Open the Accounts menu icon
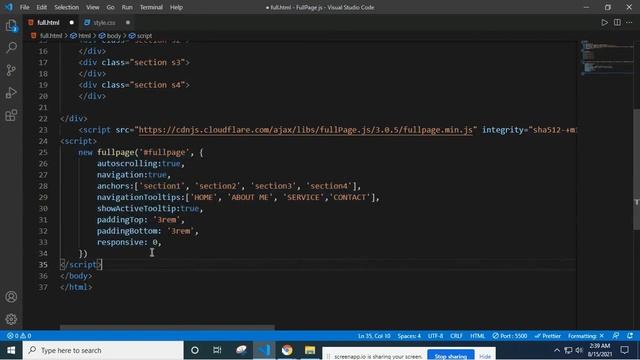640x360 pixels. (x=11, y=297)
